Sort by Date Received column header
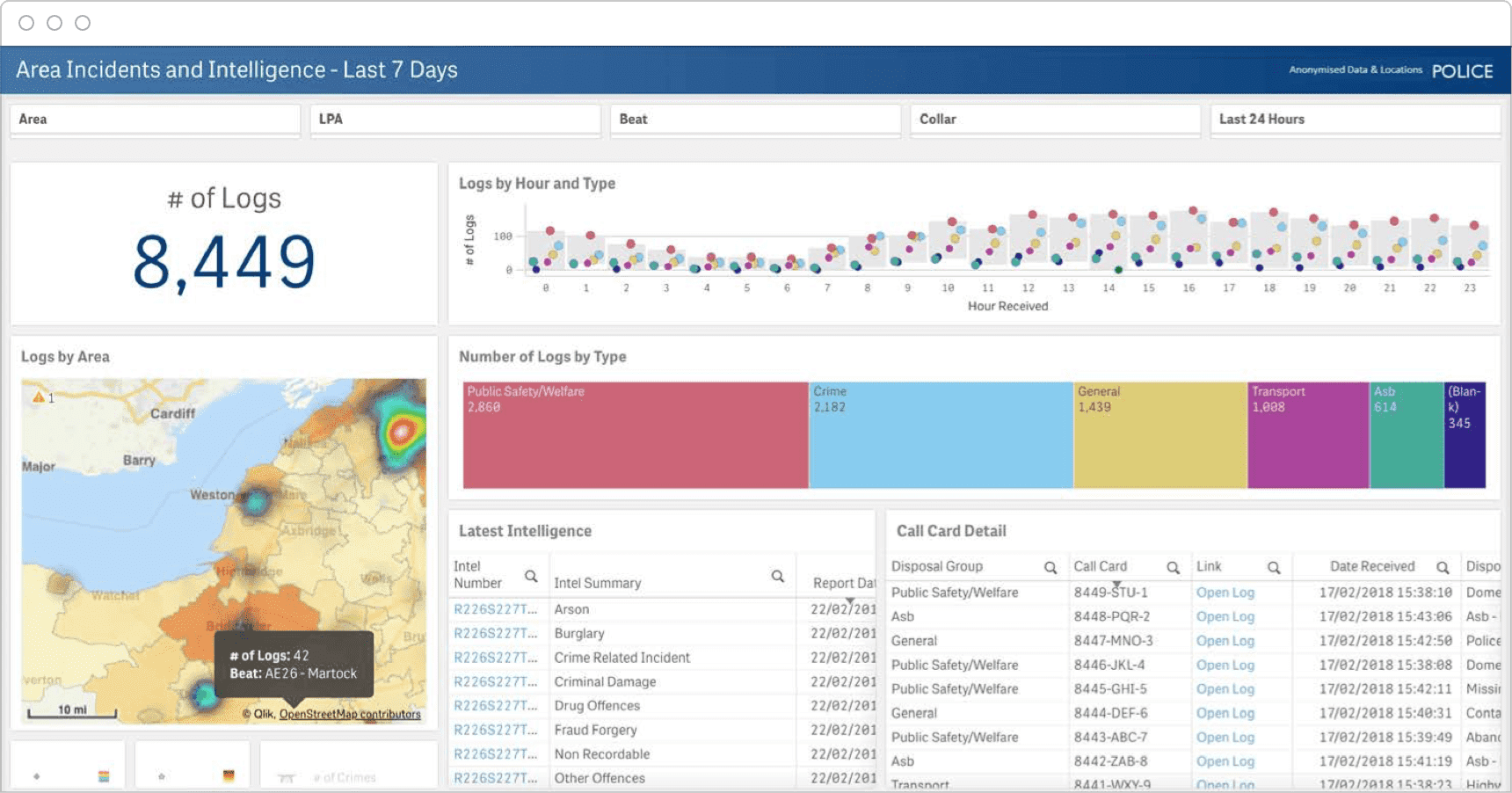1512x793 pixels. pyautogui.click(x=1372, y=566)
